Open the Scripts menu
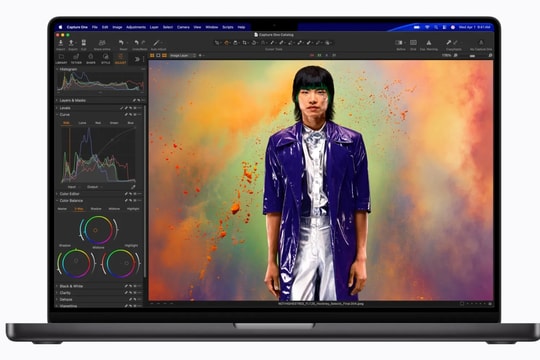This screenshot has width=540, height=360. click(x=228, y=27)
